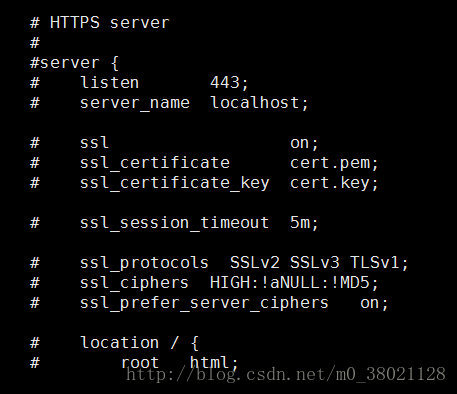
Task: Place cursor on '#server {' line
Action: (74, 63)
